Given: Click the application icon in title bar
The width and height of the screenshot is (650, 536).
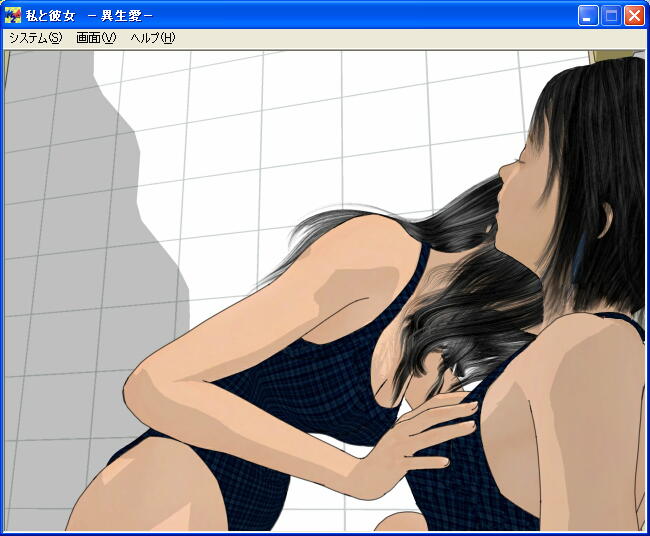Looking at the screenshot, I should [12, 16].
